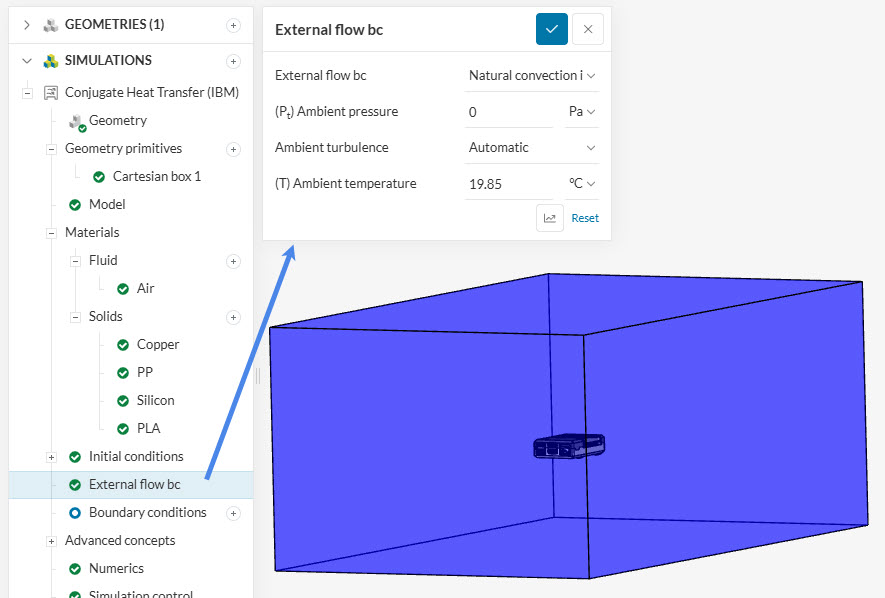885x598 pixels.
Task: Add a solid material with plus icon
Action: (233, 317)
